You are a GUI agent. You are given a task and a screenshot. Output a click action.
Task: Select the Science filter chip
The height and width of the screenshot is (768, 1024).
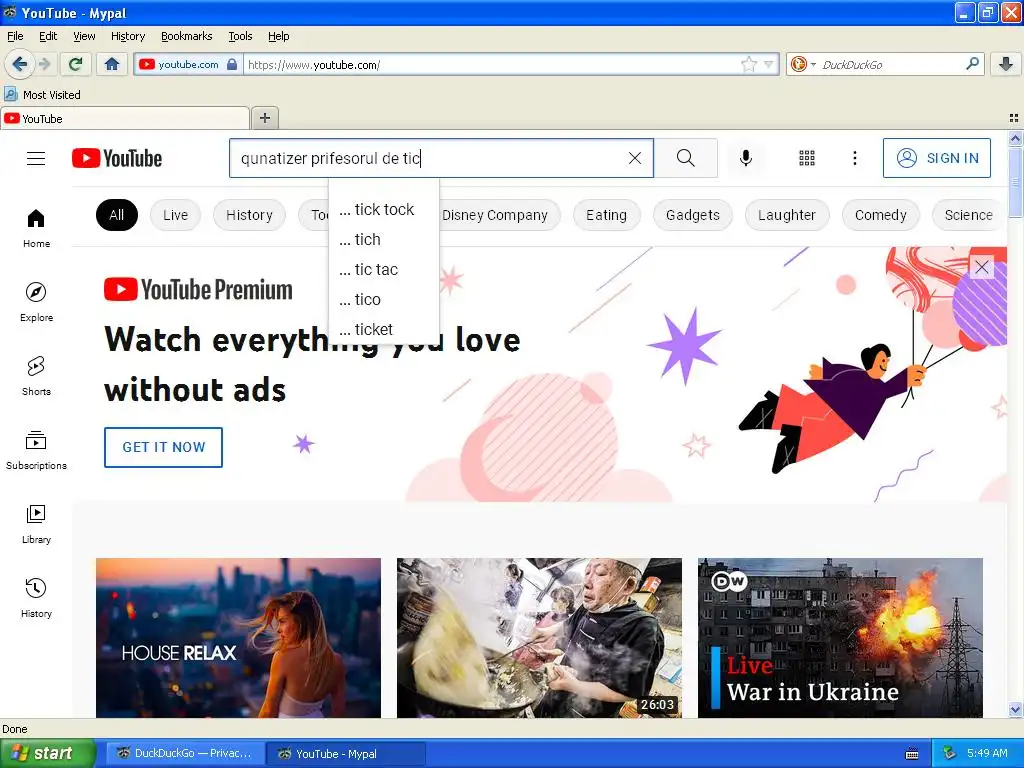(968, 215)
